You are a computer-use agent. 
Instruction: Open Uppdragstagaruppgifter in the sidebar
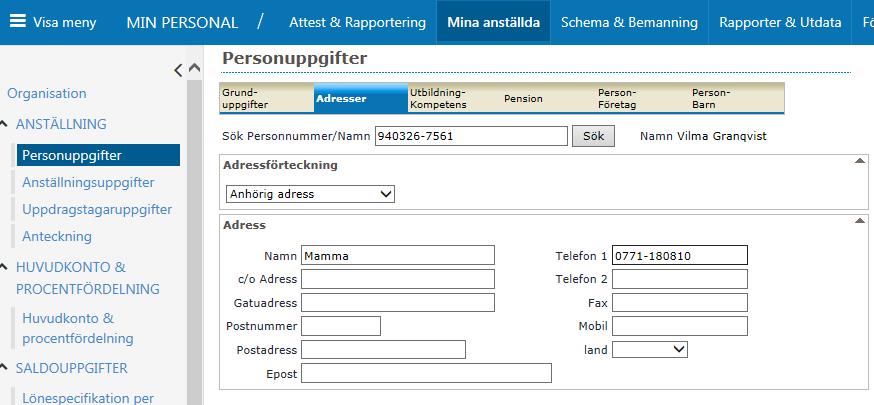point(97,209)
